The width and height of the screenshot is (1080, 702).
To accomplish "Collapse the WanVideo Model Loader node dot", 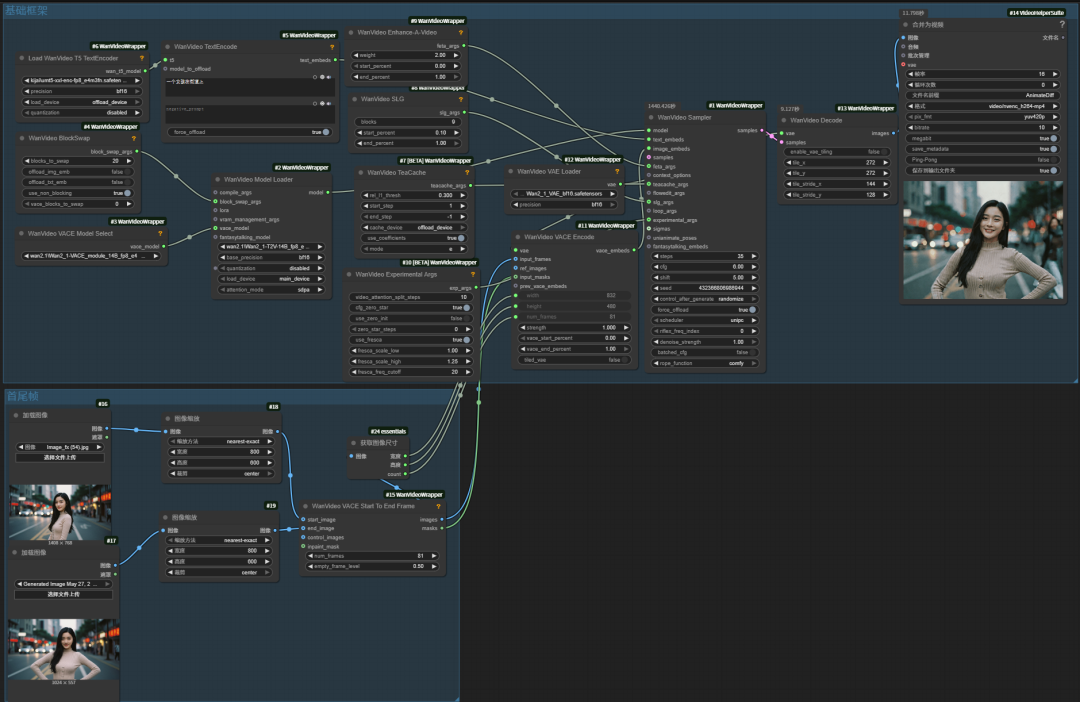I will pyautogui.click(x=217, y=180).
